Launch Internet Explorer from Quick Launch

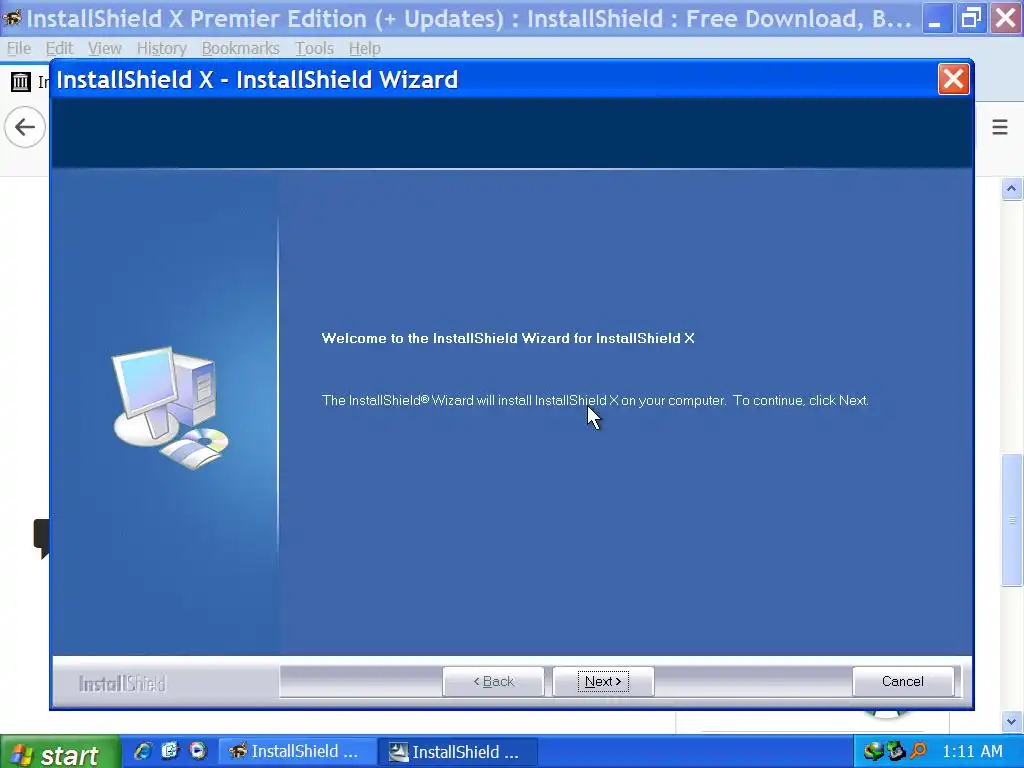tap(142, 751)
